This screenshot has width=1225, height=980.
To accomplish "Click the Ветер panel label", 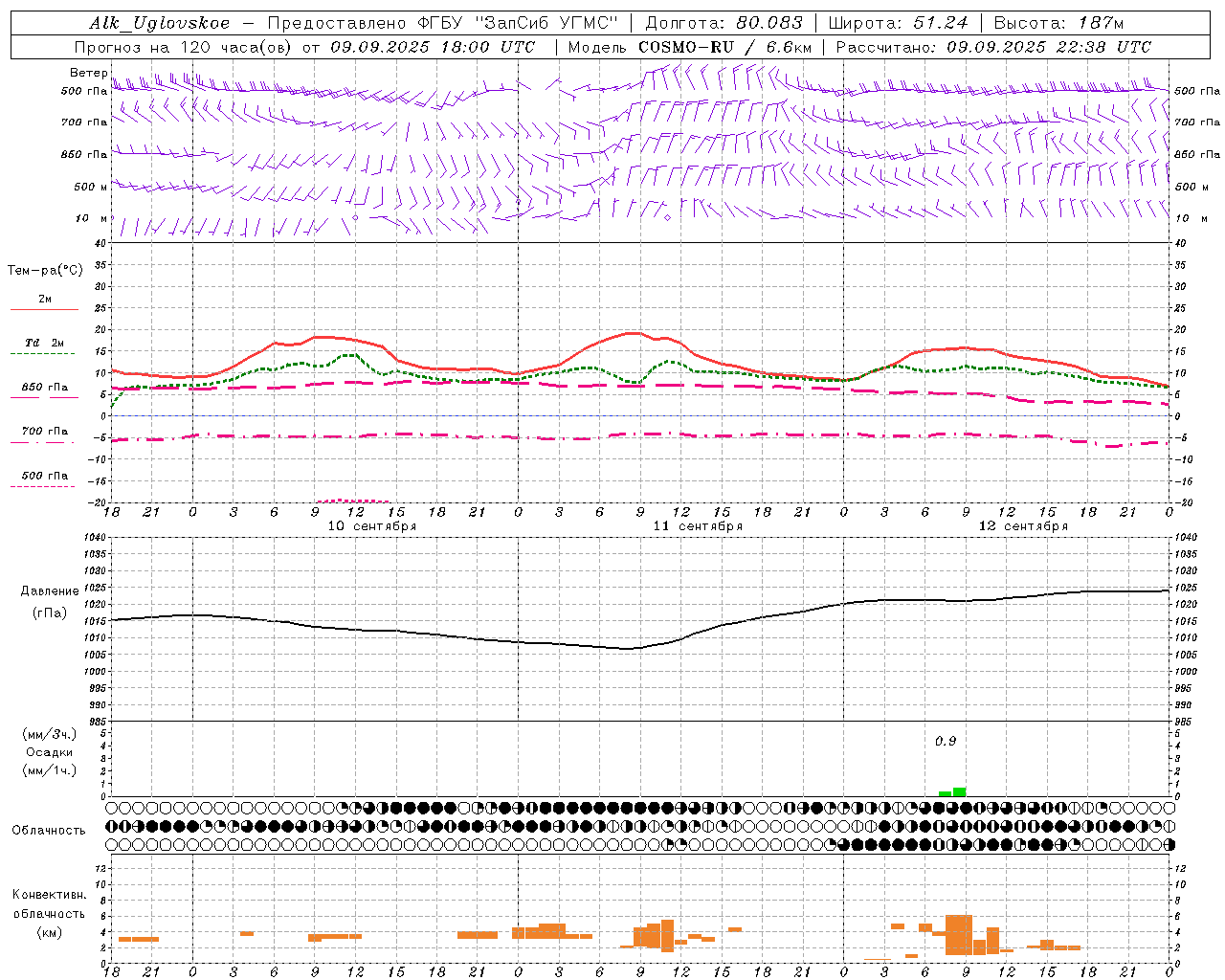I will click(x=89, y=73).
